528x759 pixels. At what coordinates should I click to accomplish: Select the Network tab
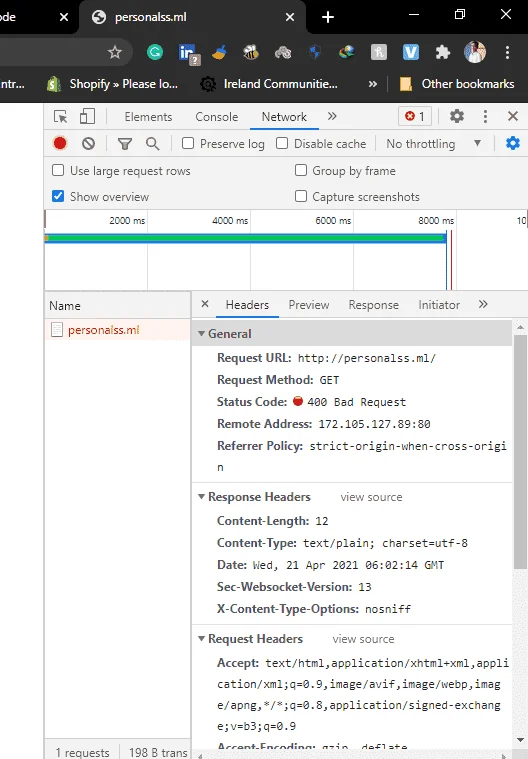[284, 117]
